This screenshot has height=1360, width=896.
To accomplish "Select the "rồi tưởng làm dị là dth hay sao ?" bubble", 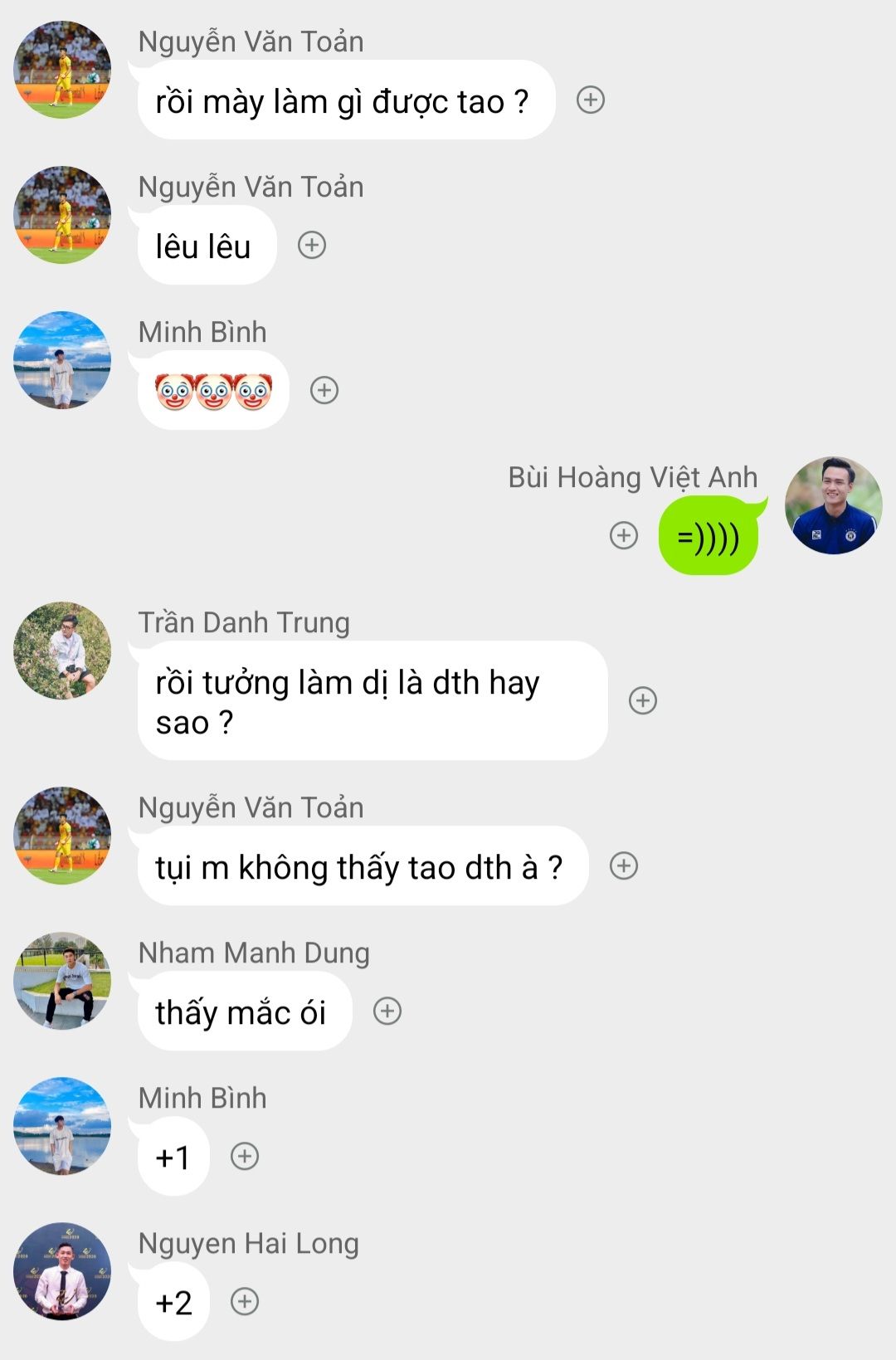I will [x=373, y=700].
